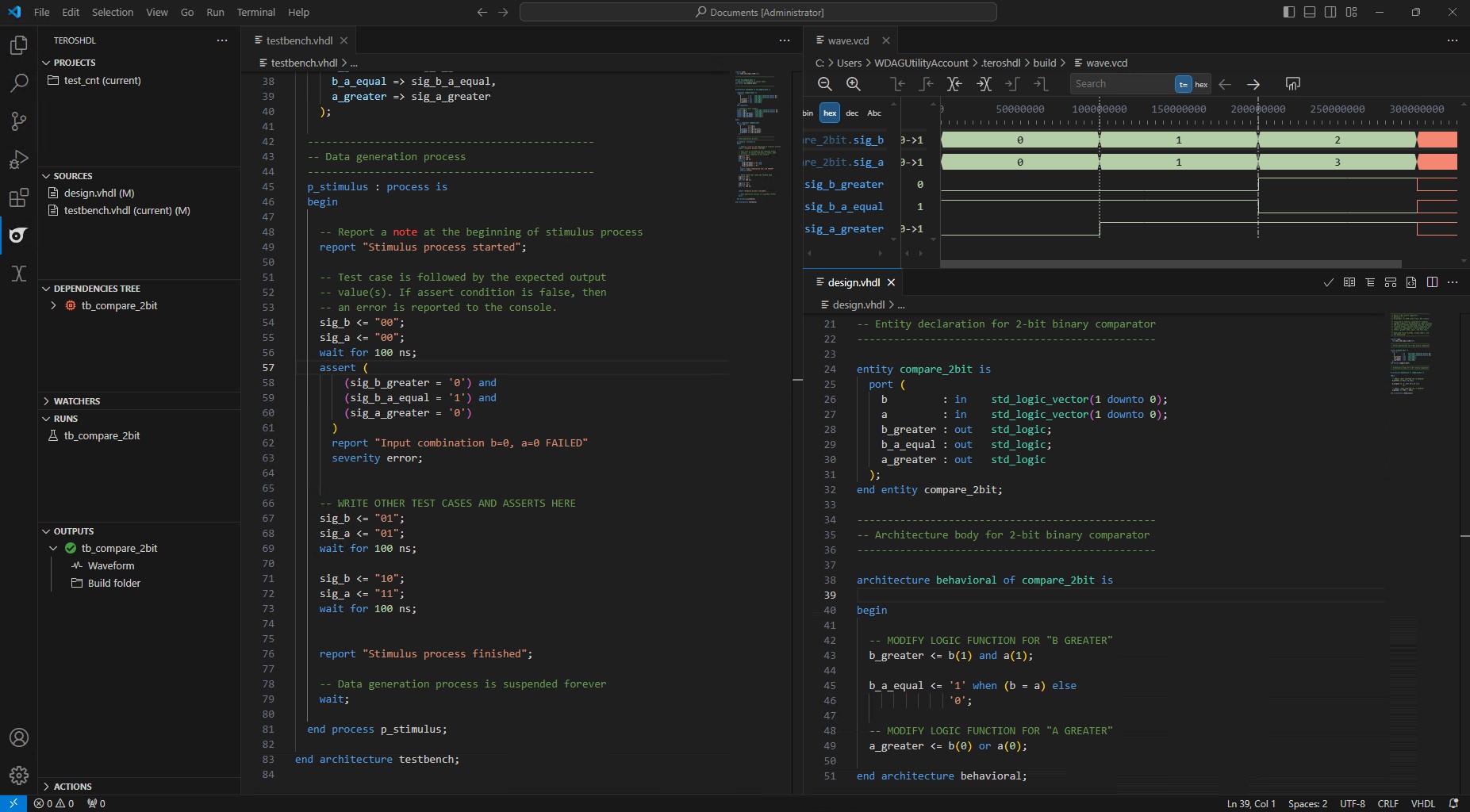Jump to the previous any-edge transition in the waveform
Screen dimensions: 1470x812
click(954, 84)
